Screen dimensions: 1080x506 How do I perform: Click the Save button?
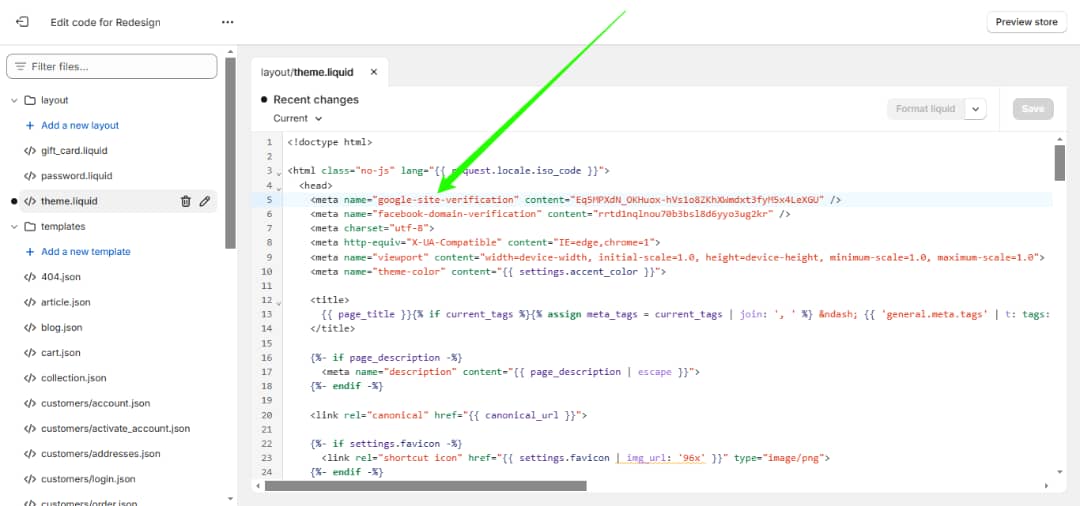tap(1032, 109)
